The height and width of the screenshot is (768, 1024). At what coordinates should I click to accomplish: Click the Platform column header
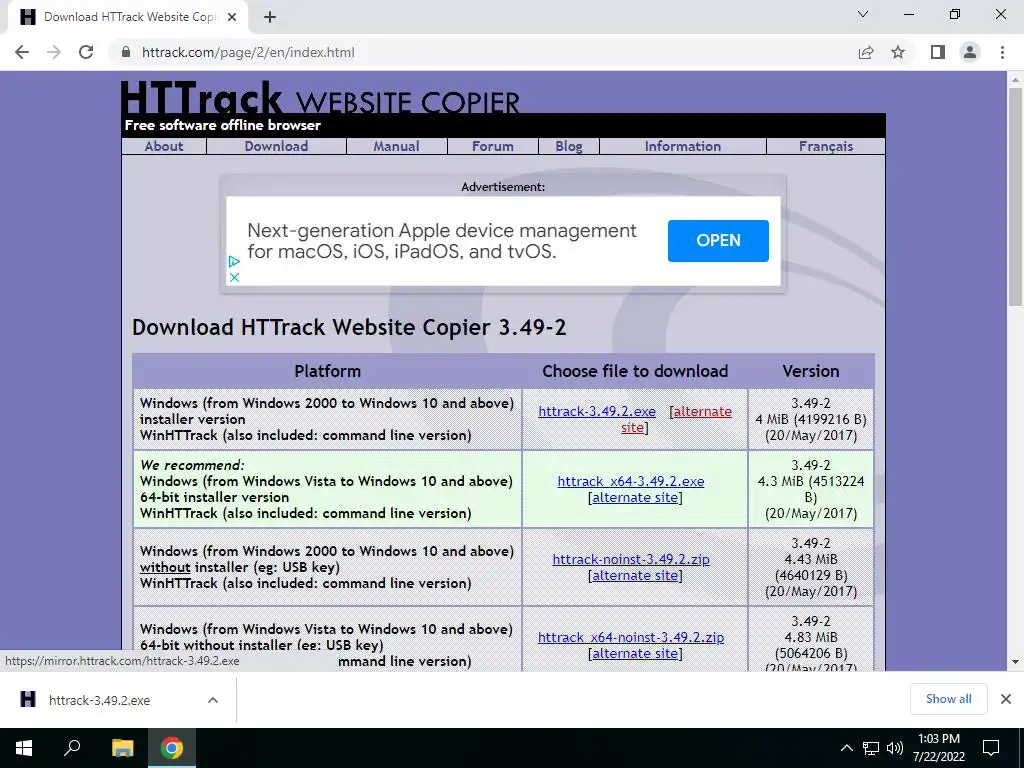tap(327, 371)
